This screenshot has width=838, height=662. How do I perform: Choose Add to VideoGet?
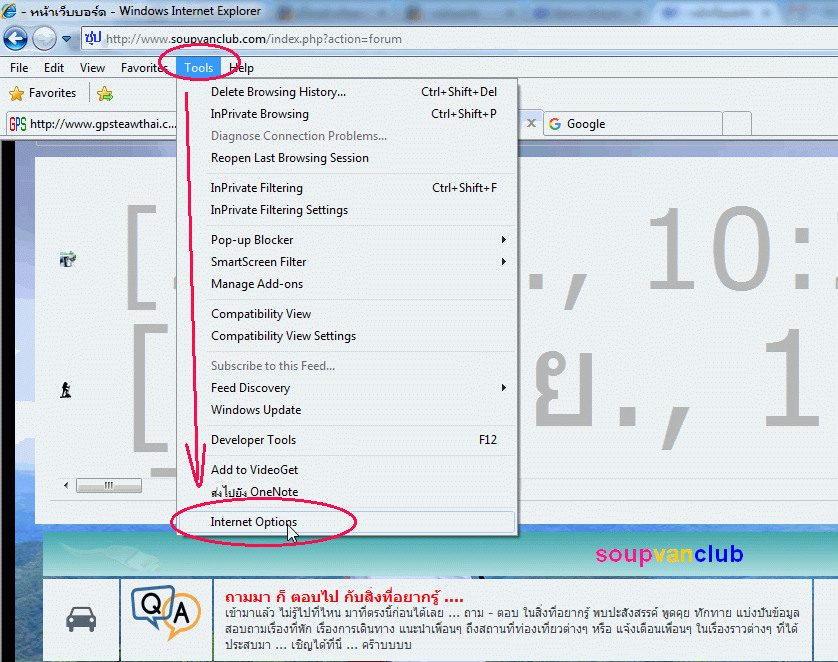(347, 470)
